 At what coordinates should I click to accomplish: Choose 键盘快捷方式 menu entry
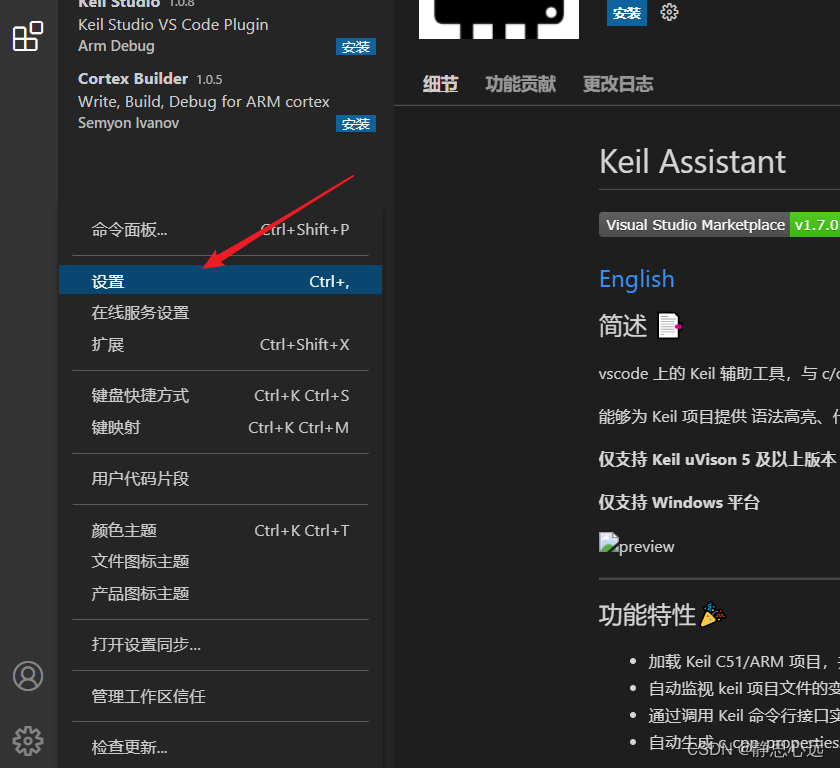pos(220,396)
